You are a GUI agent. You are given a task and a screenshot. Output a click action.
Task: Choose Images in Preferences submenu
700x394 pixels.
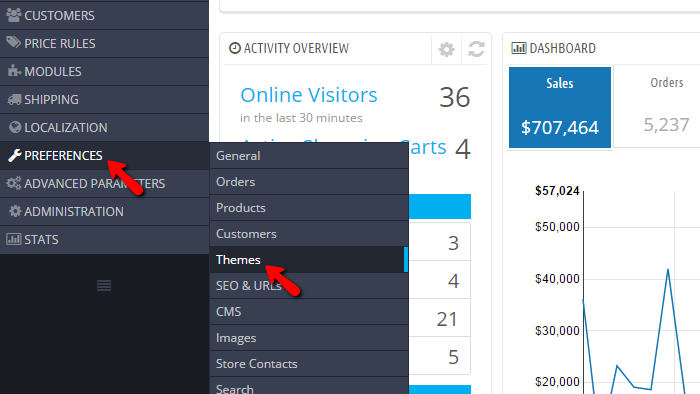tap(309, 338)
